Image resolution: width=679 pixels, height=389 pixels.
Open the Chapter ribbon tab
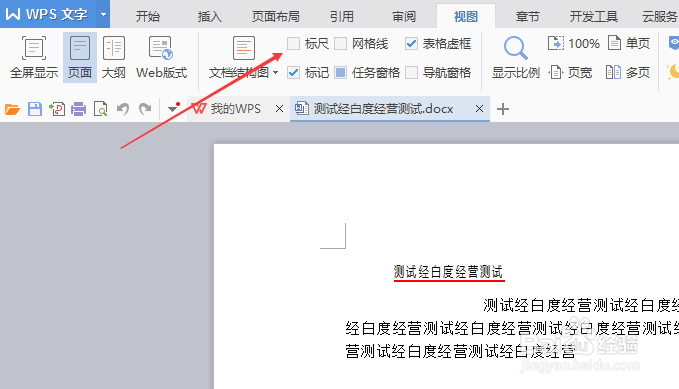point(527,16)
